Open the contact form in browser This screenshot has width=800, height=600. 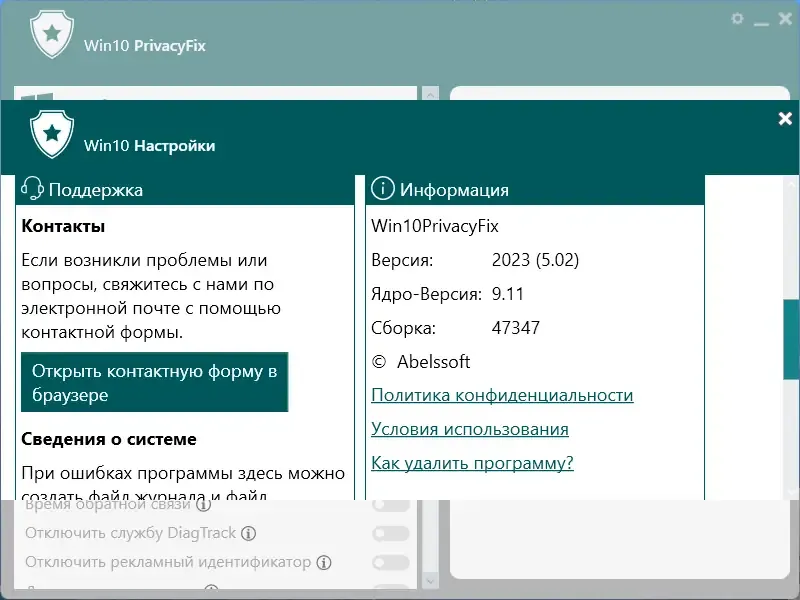coord(154,381)
